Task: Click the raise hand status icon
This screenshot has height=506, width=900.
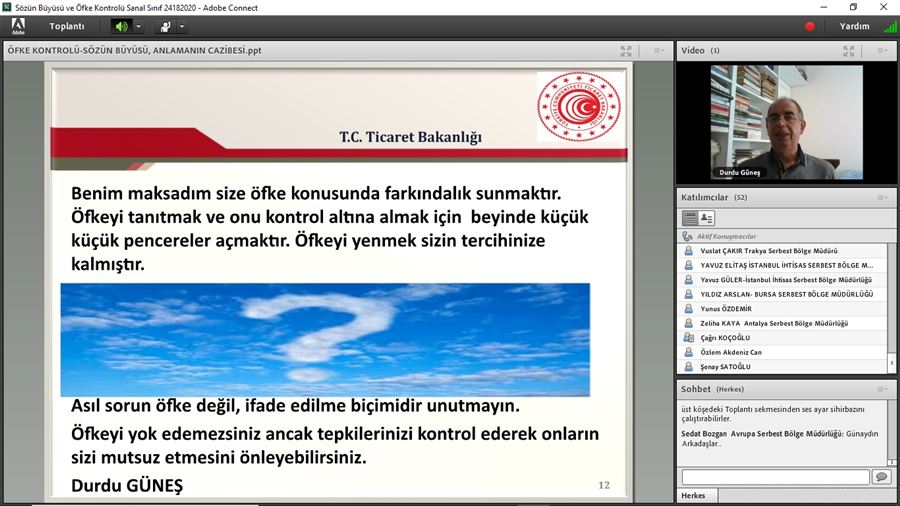Action: click(164, 26)
